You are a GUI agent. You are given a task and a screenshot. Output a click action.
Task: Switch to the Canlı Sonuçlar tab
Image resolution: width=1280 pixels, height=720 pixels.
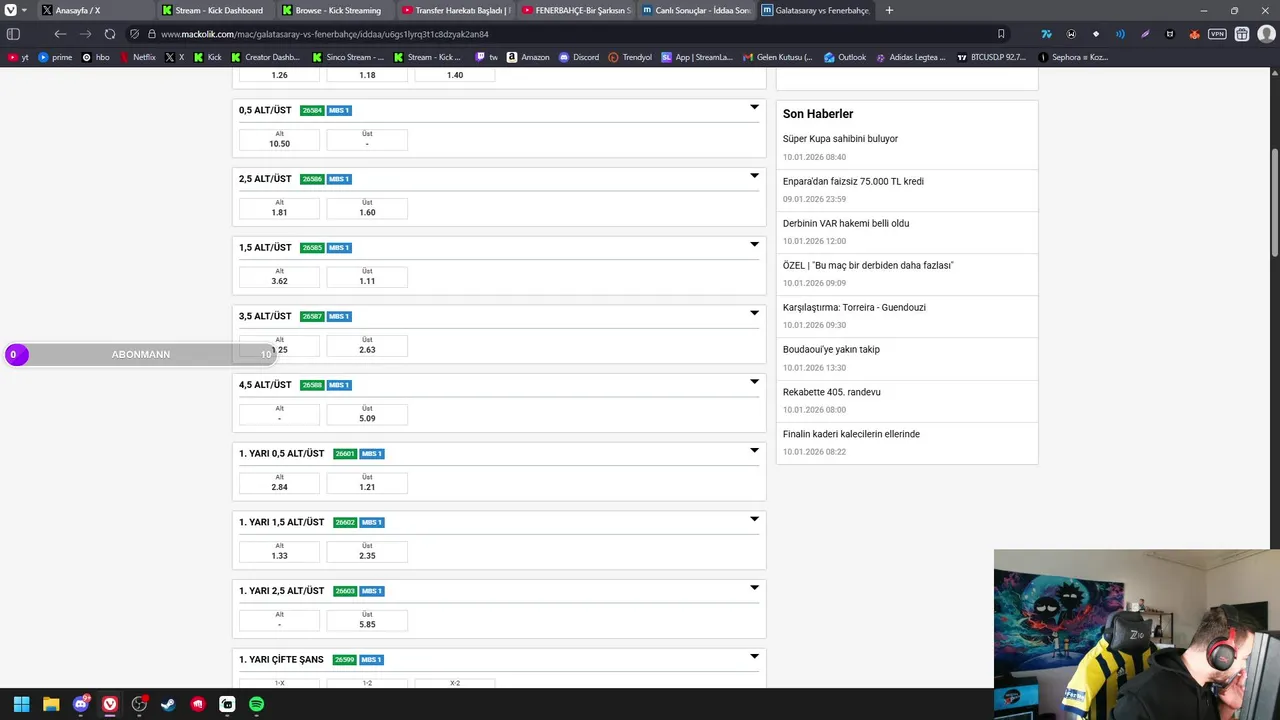[x=695, y=10]
